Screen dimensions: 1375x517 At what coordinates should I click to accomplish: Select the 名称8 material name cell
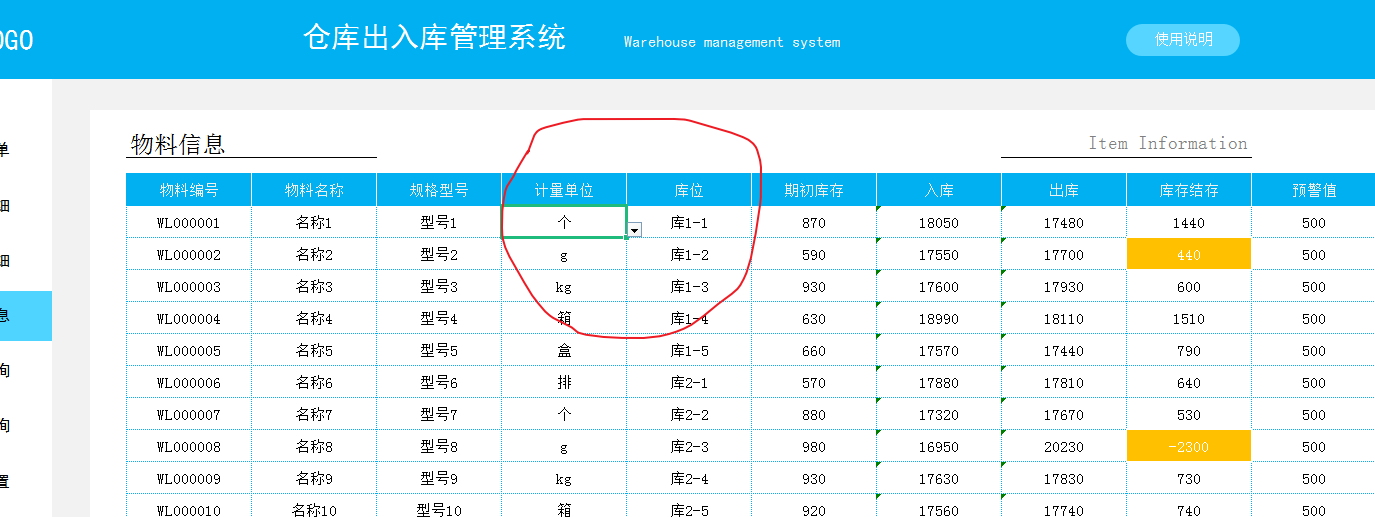314,447
